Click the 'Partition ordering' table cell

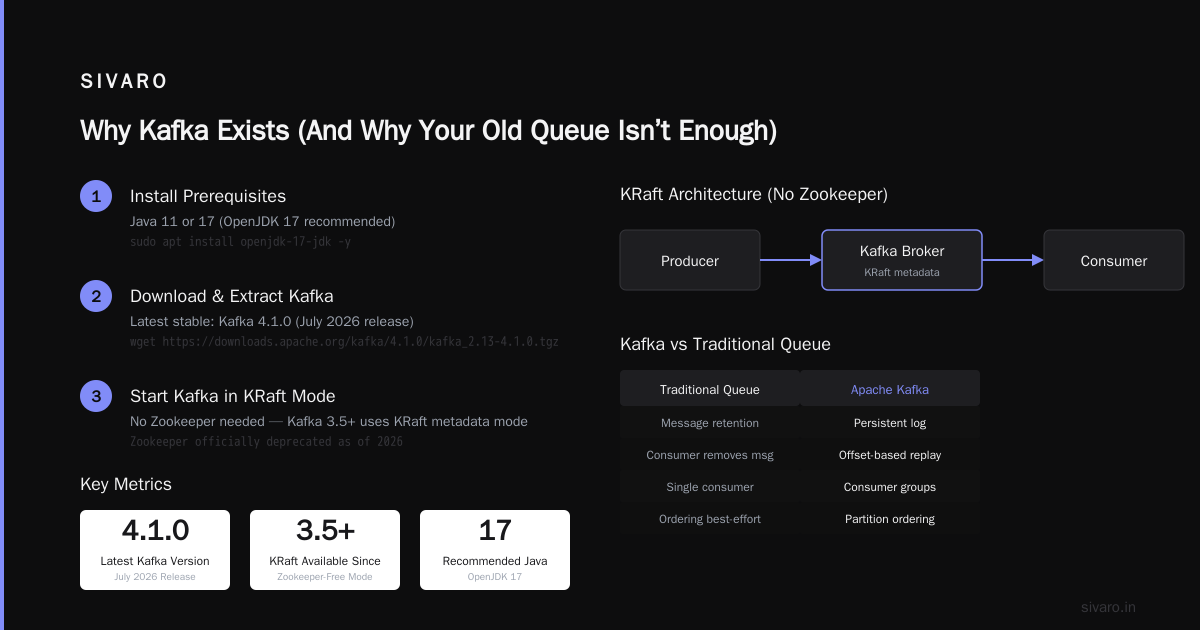[x=890, y=519]
